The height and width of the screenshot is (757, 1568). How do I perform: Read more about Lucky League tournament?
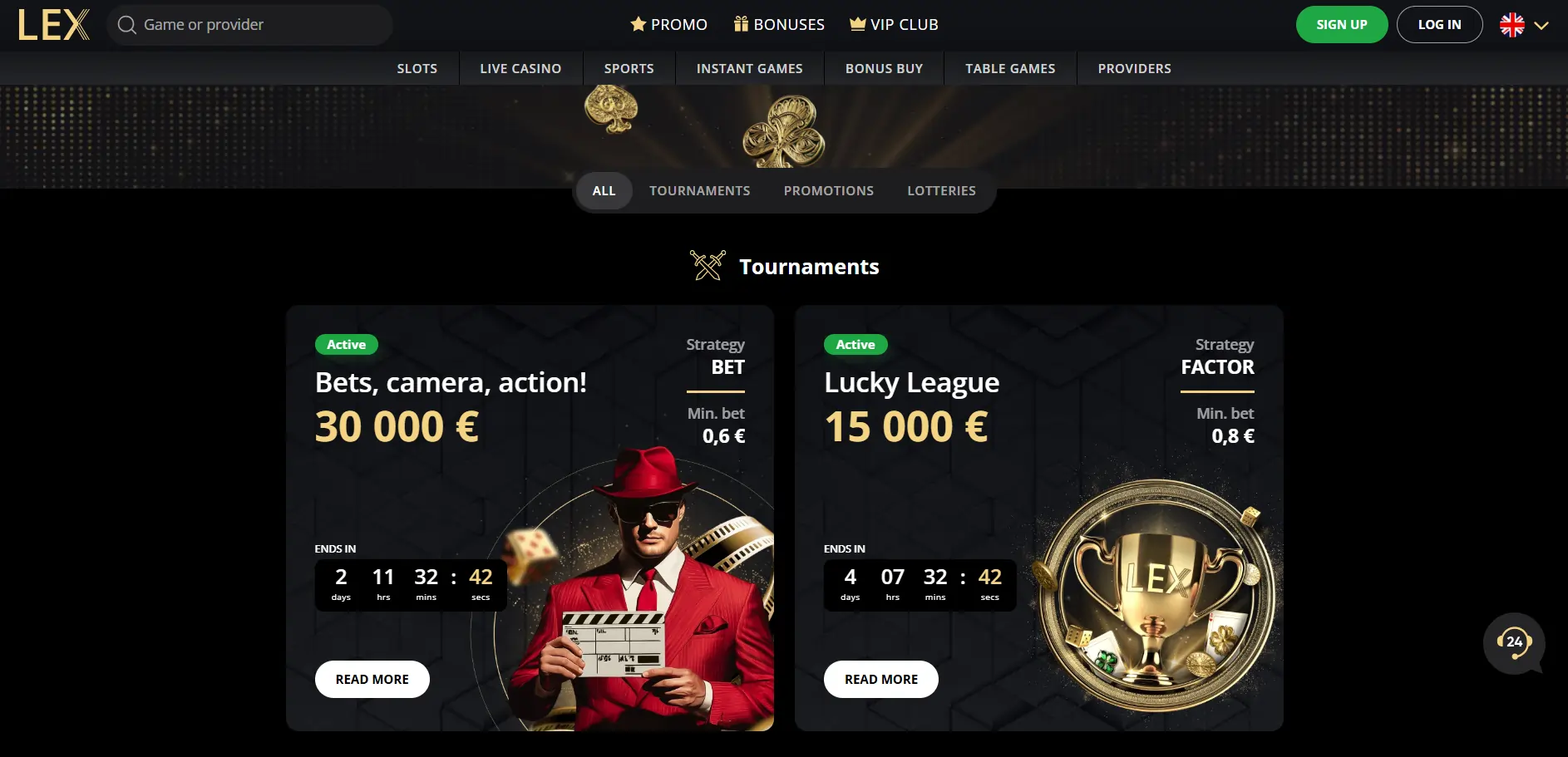point(881,680)
